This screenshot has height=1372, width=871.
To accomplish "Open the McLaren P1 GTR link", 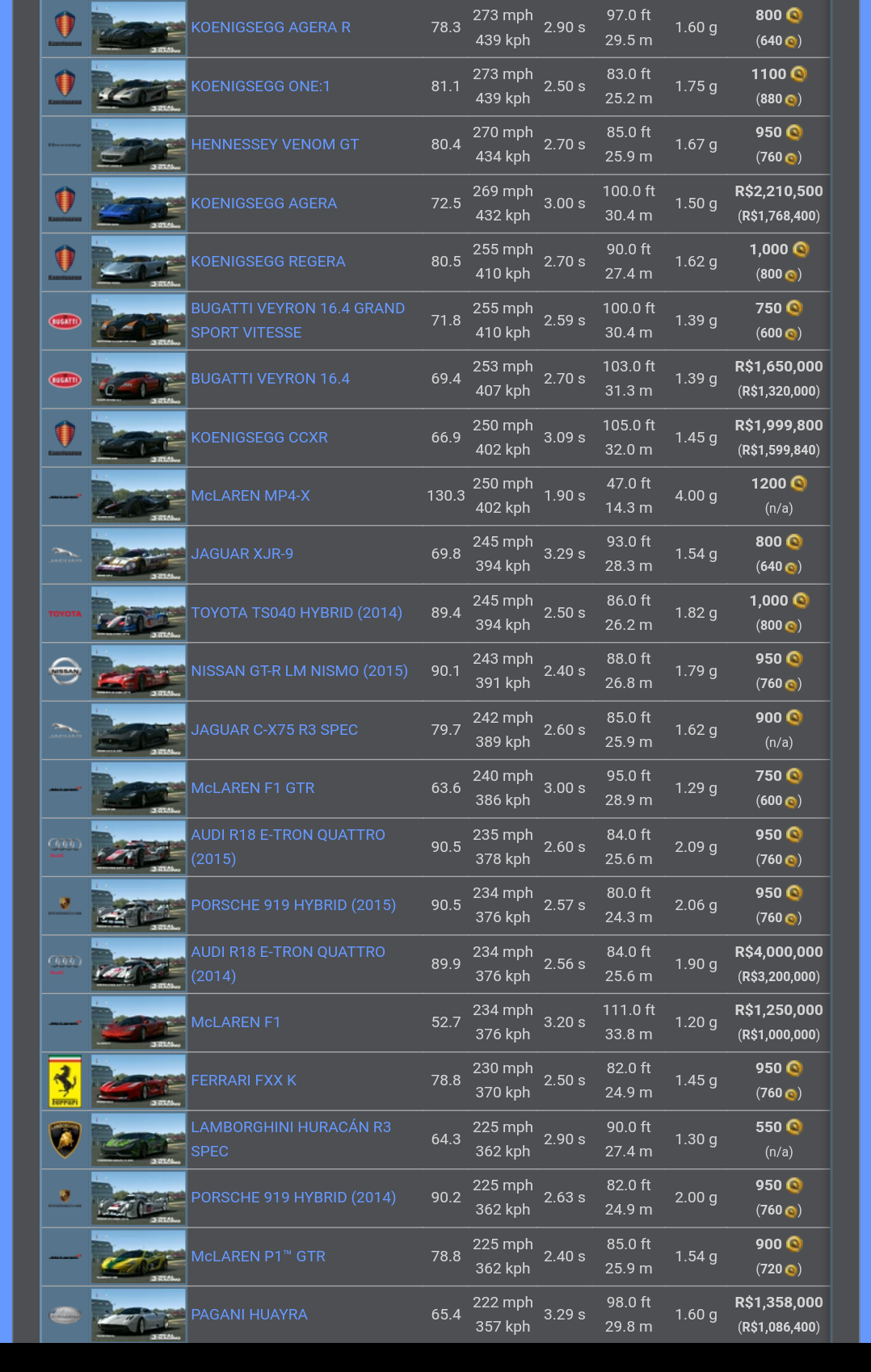I will point(259,1257).
